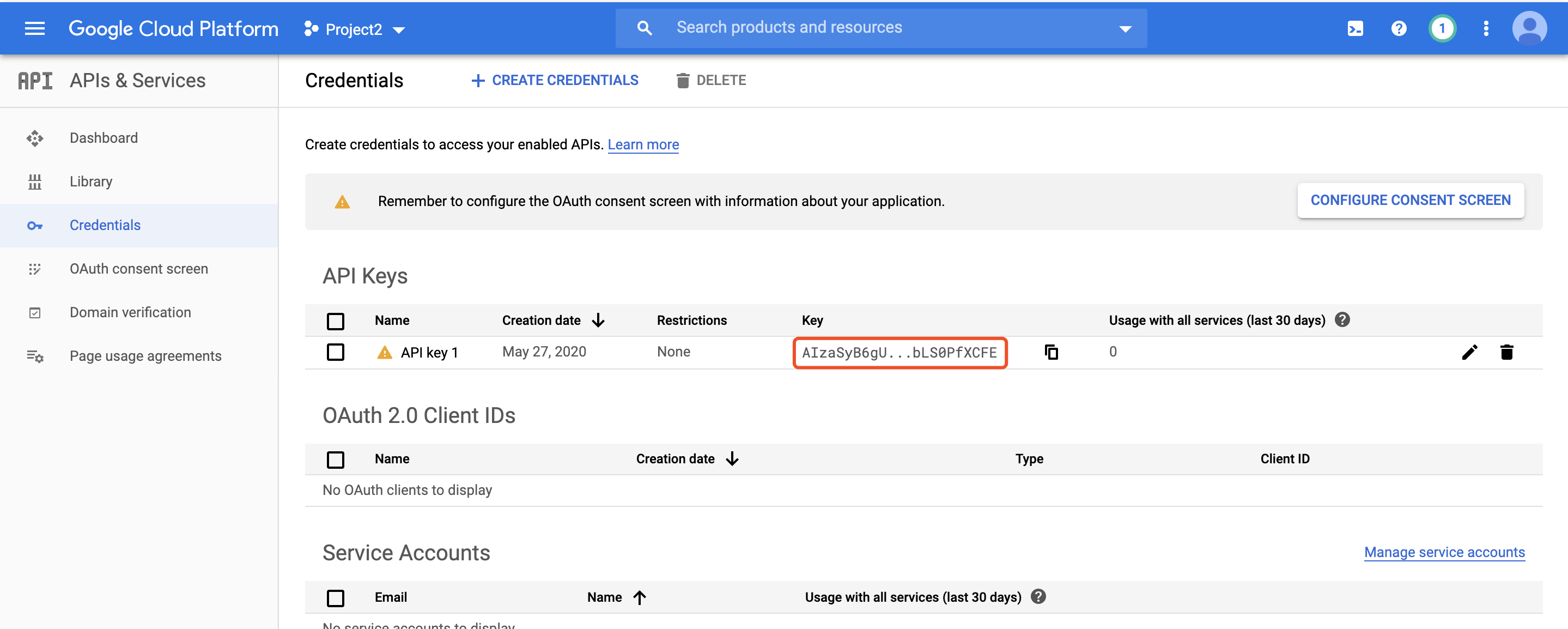Screen dimensions: 1568x629
Task: Edit API key 1 with pencil icon
Action: pyautogui.click(x=1469, y=352)
